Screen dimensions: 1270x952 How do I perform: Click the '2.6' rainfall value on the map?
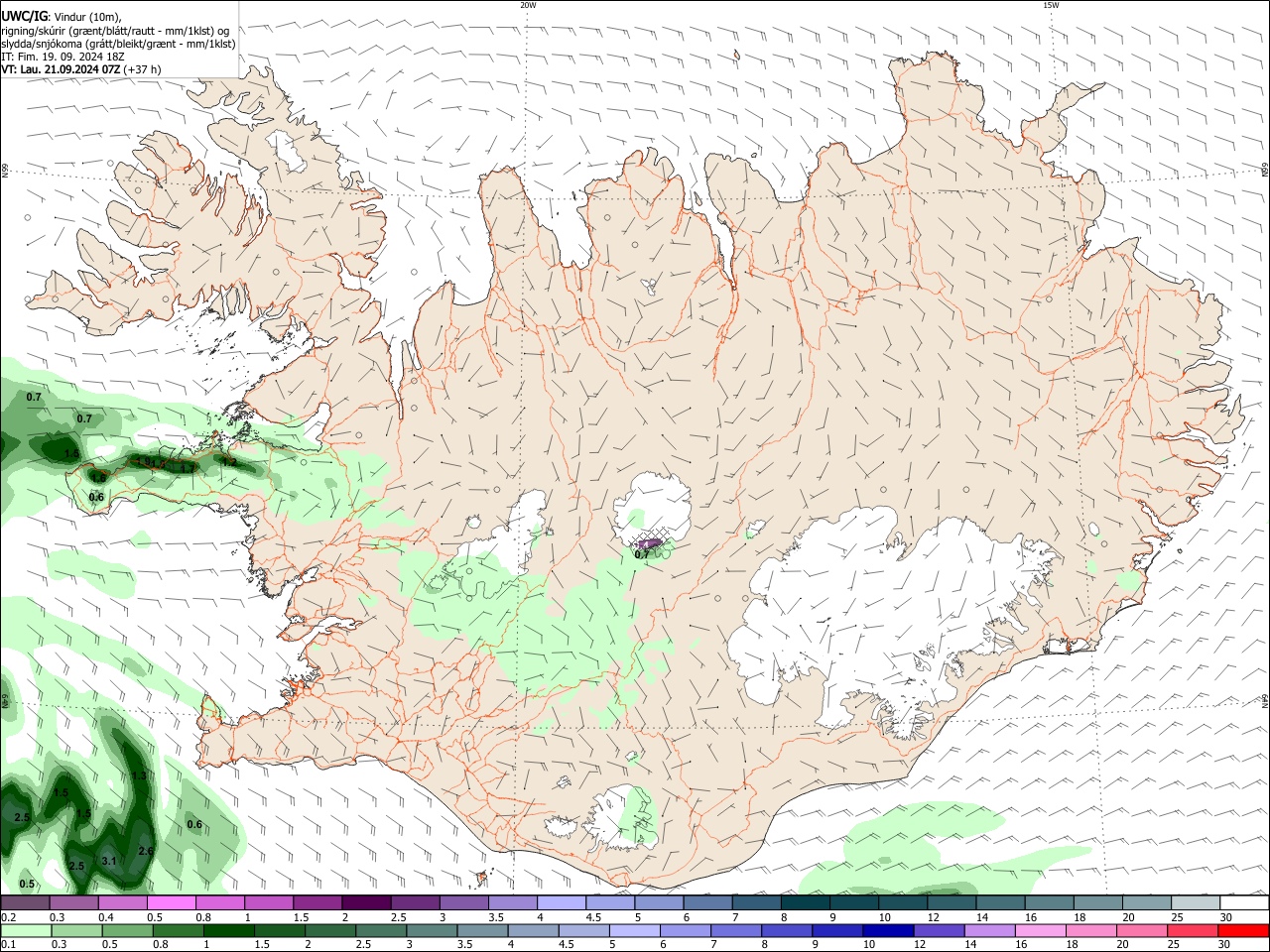(146, 851)
